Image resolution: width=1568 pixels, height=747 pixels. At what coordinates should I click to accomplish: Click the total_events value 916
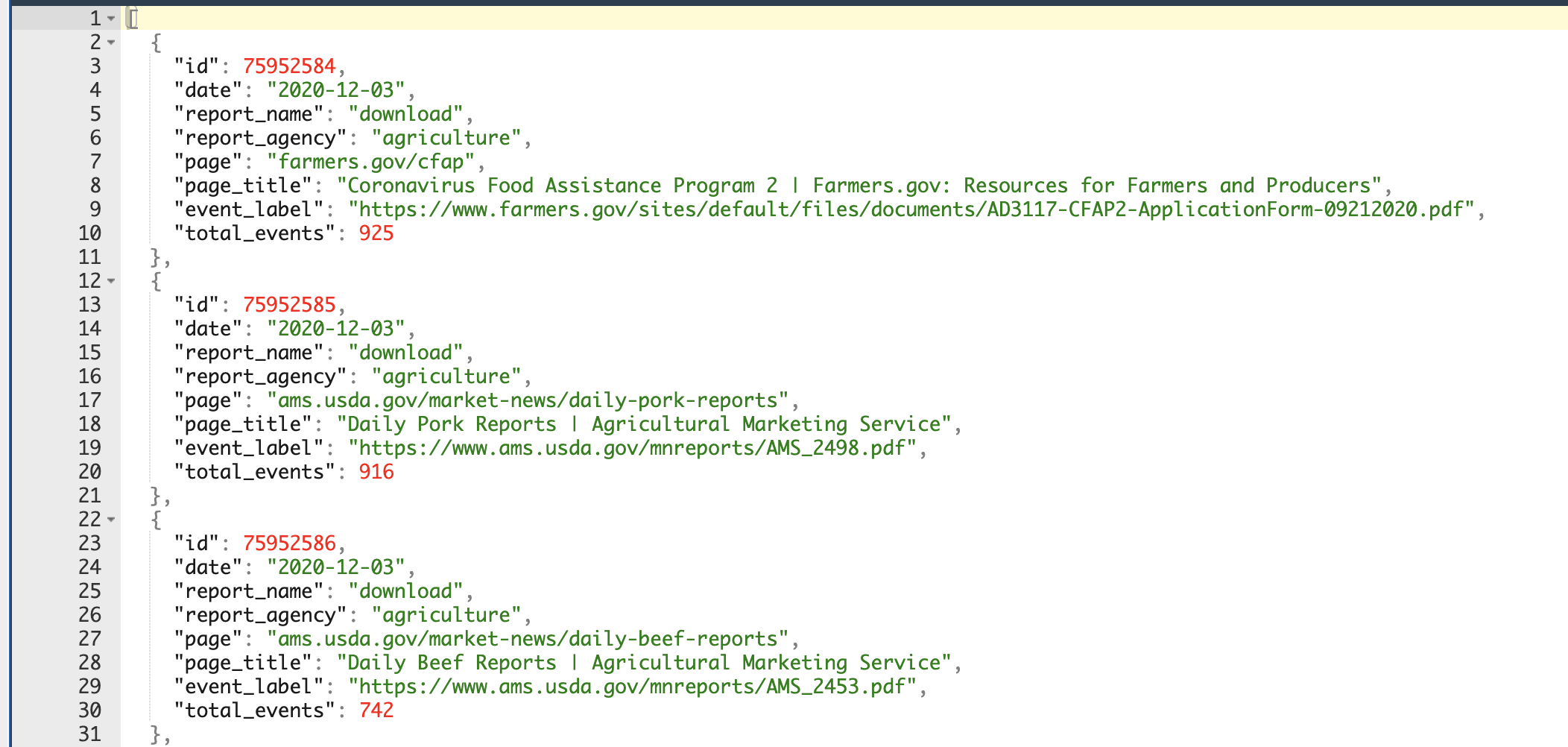(376, 472)
